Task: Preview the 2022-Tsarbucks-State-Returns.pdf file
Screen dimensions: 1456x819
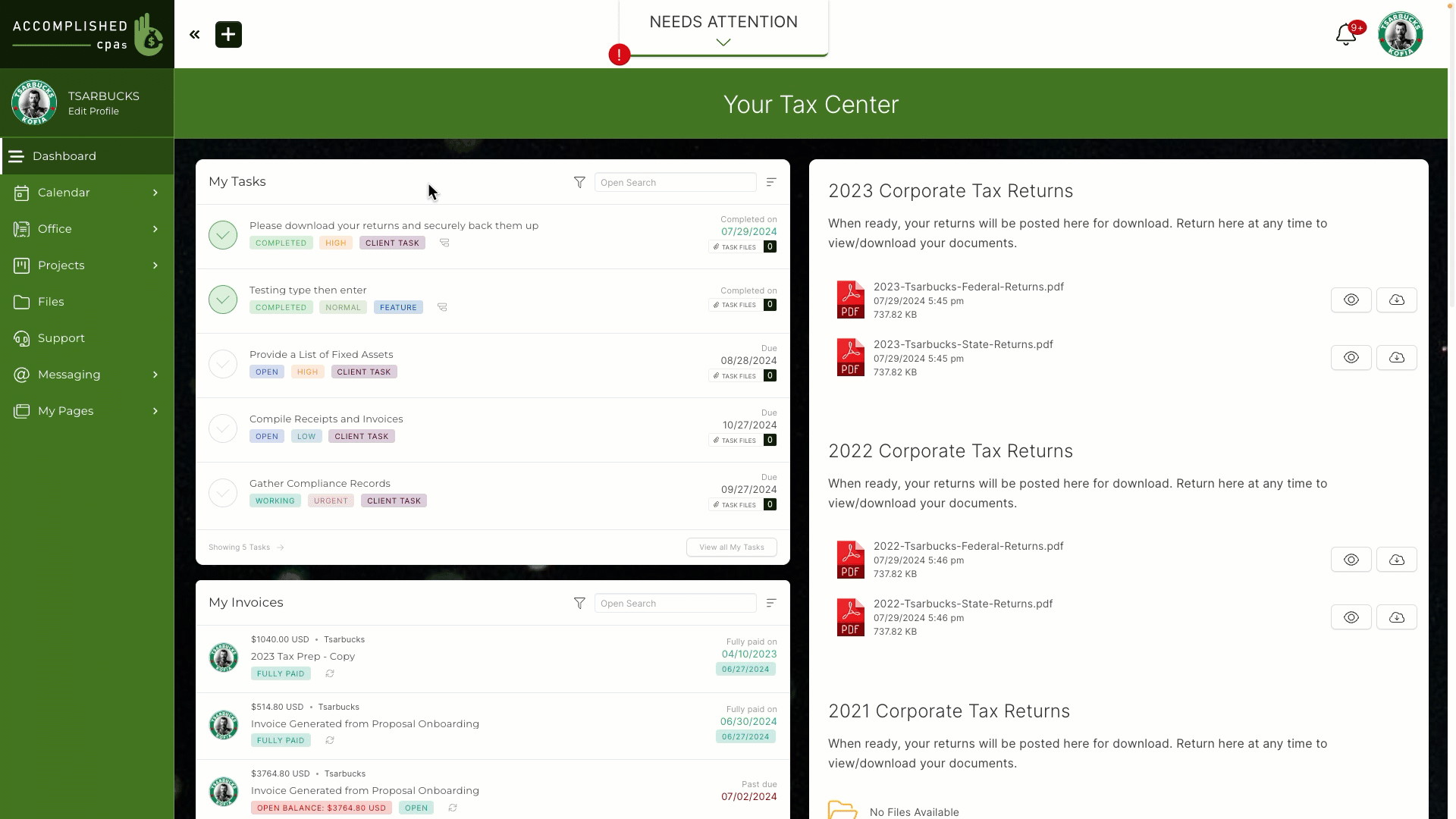Action: [1351, 617]
